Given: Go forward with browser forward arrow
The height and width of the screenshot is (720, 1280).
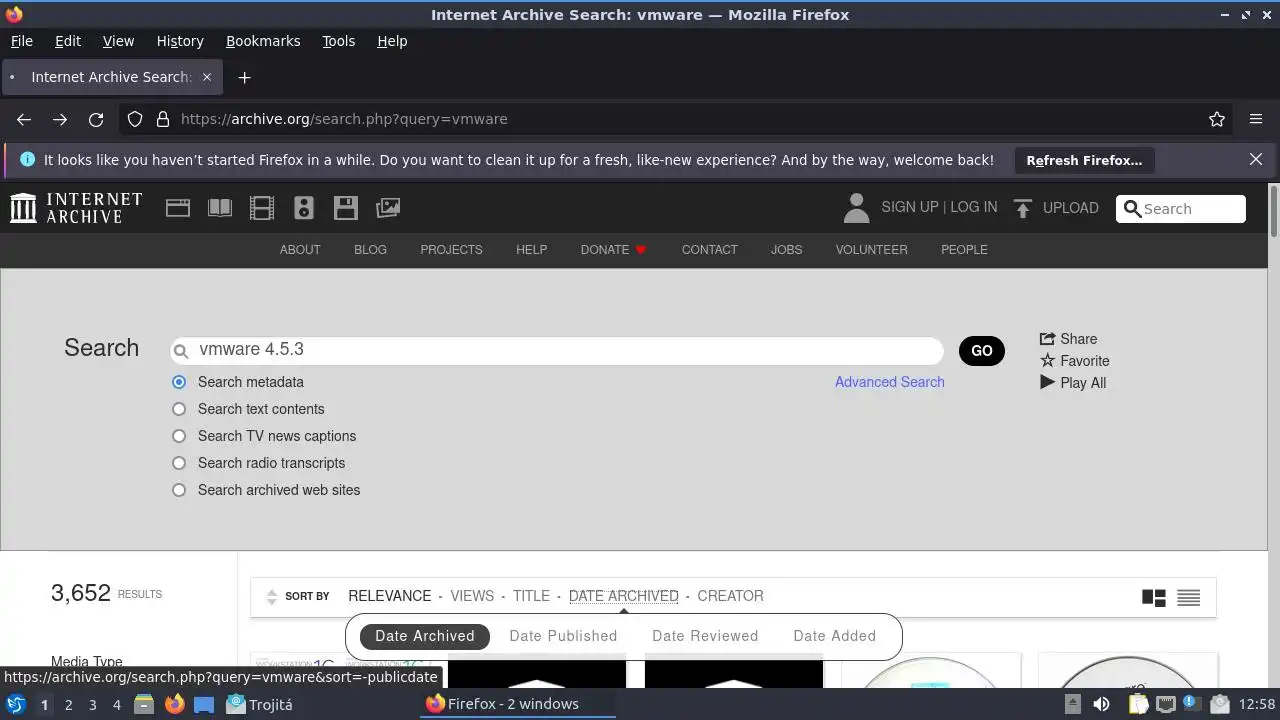Looking at the screenshot, I should (60, 119).
